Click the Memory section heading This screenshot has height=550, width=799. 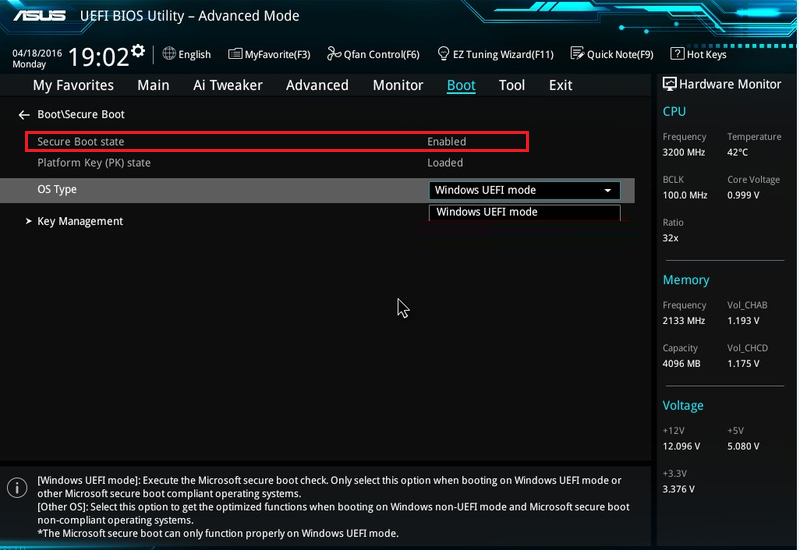(686, 280)
